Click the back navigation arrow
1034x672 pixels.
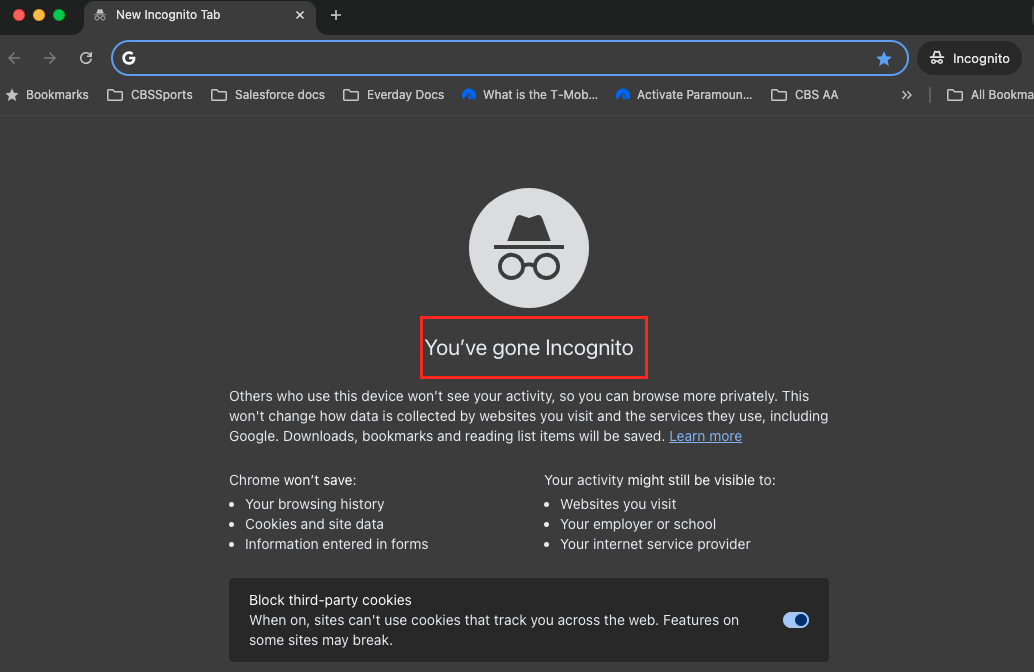[x=15, y=58]
